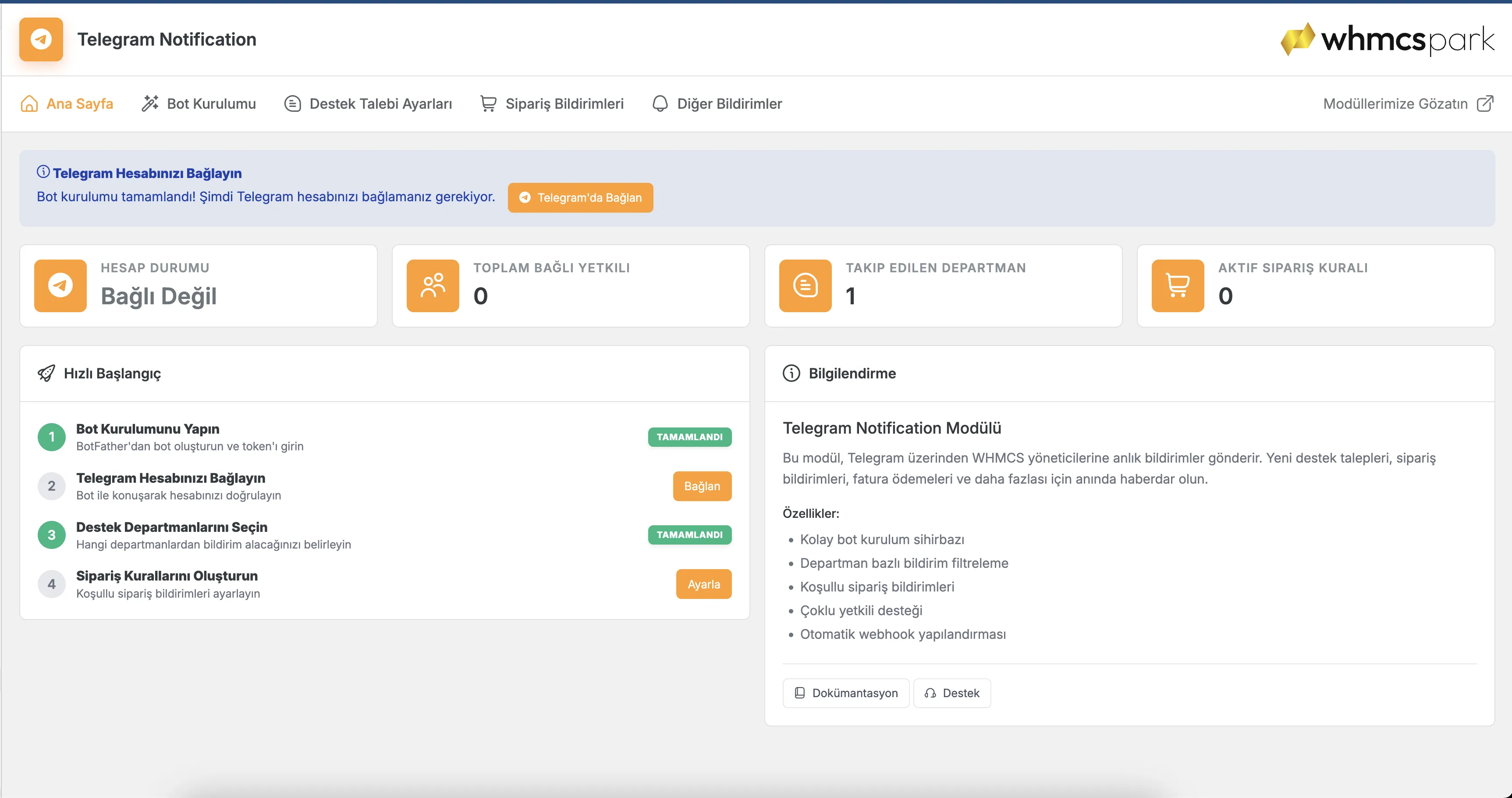
Task: Follow the Modüllerimize Gözatın link
Action: click(x=1409, y=104)
